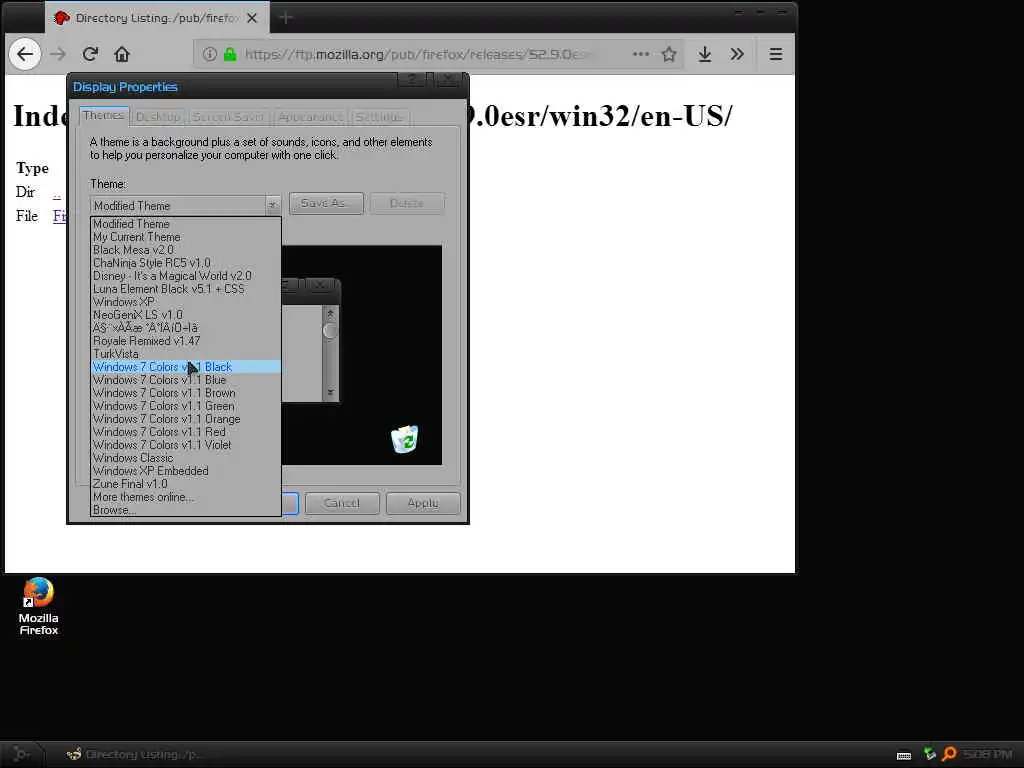Click the preview scrollbar down arrow
Image resolution: width=1024 pixels, height=768 pixels.
[x=330, y=392]
